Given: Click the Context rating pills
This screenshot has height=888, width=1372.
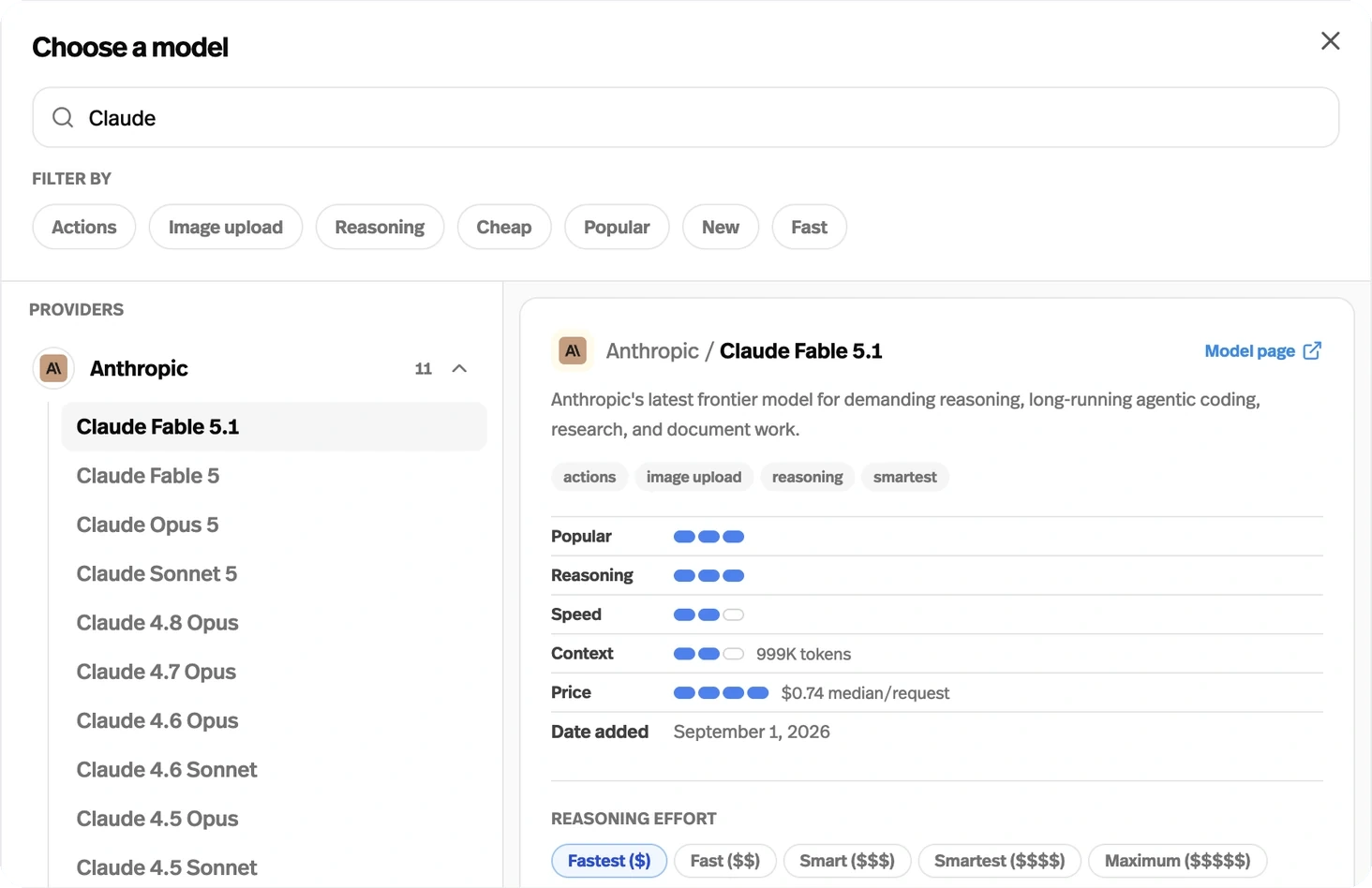Looking at the screenshot, I should pos(709,654).
